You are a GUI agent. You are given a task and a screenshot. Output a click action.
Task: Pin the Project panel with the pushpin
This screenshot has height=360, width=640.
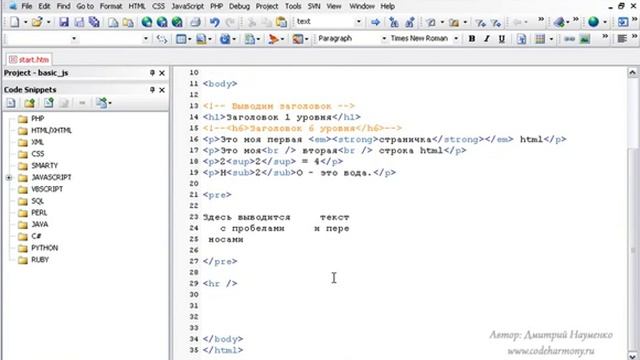(152, 73)
